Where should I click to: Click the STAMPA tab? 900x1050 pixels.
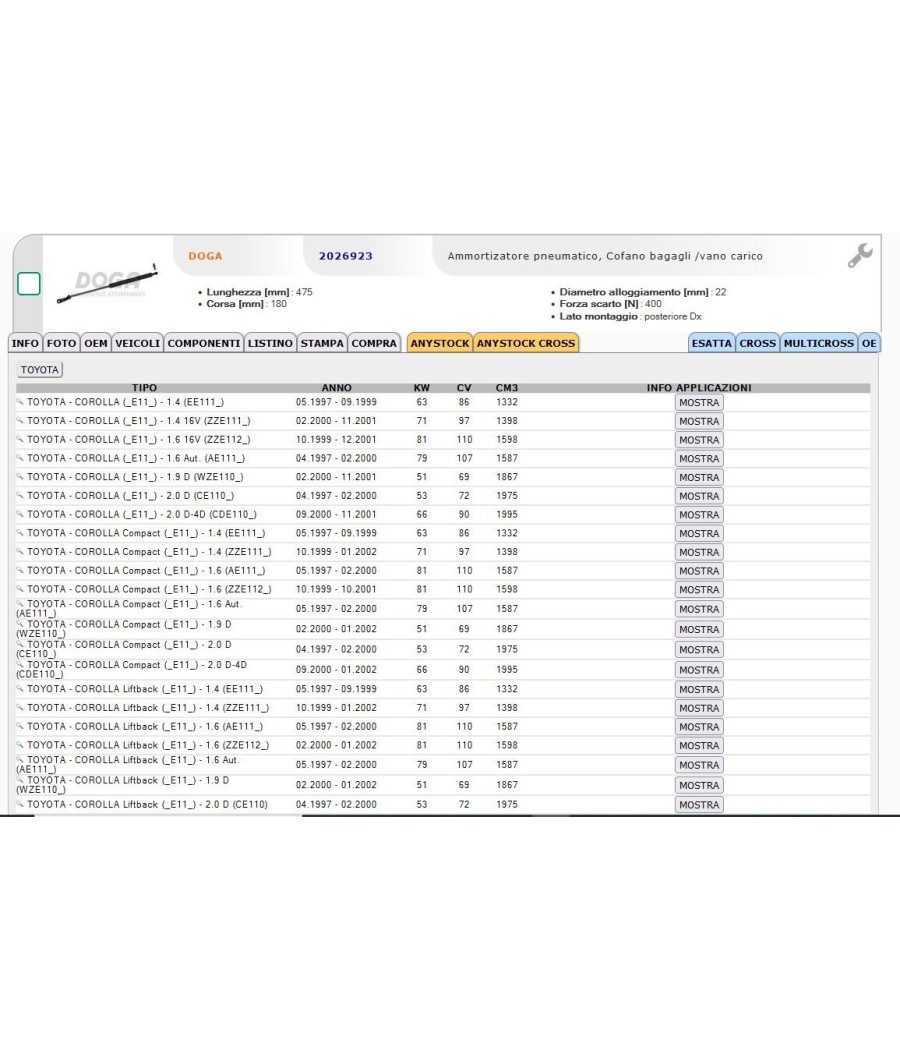click(322, 343)
